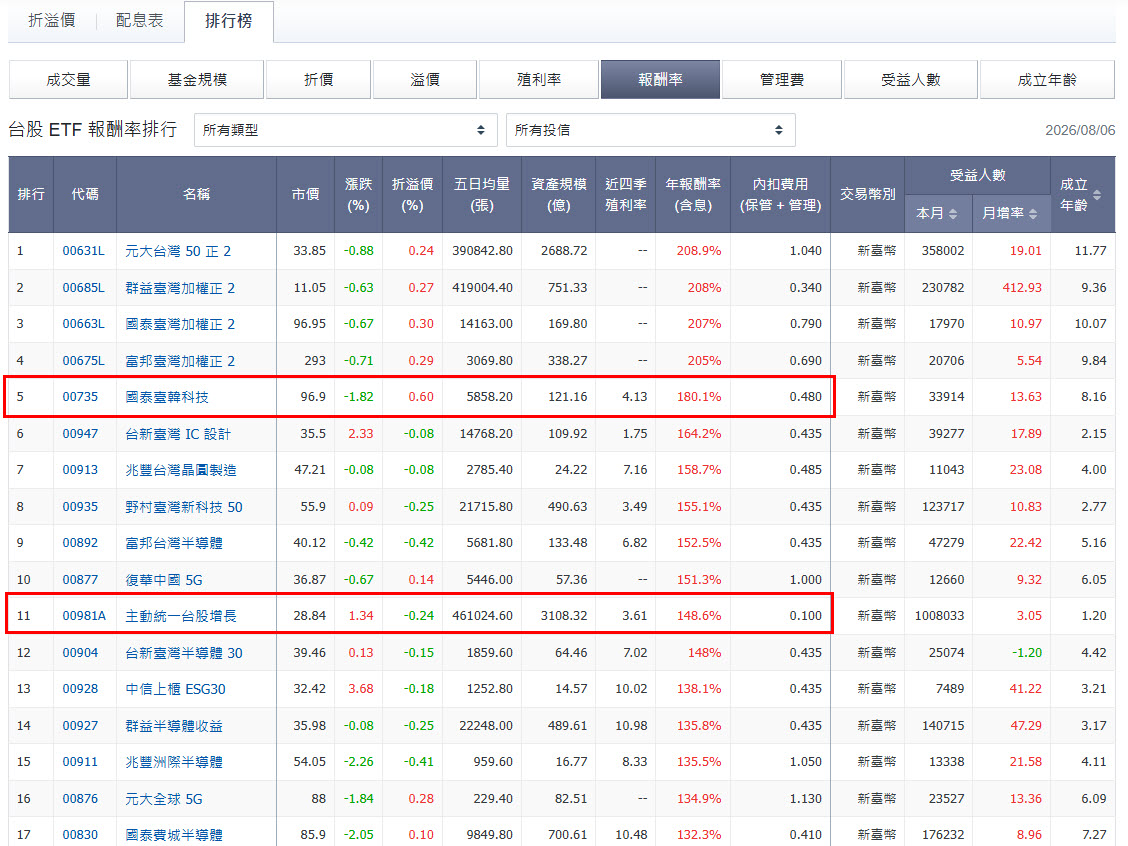Switch to the 折溢價 tab
The image size is (1128, 846).
point(52,20)
